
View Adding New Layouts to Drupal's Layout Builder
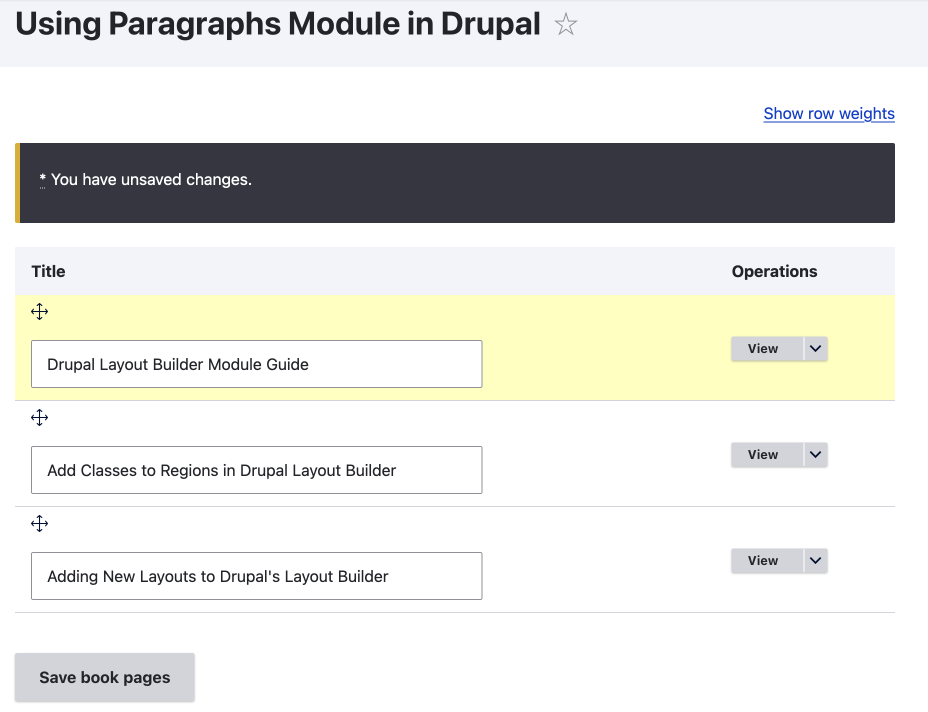click(x=767, y=560)
